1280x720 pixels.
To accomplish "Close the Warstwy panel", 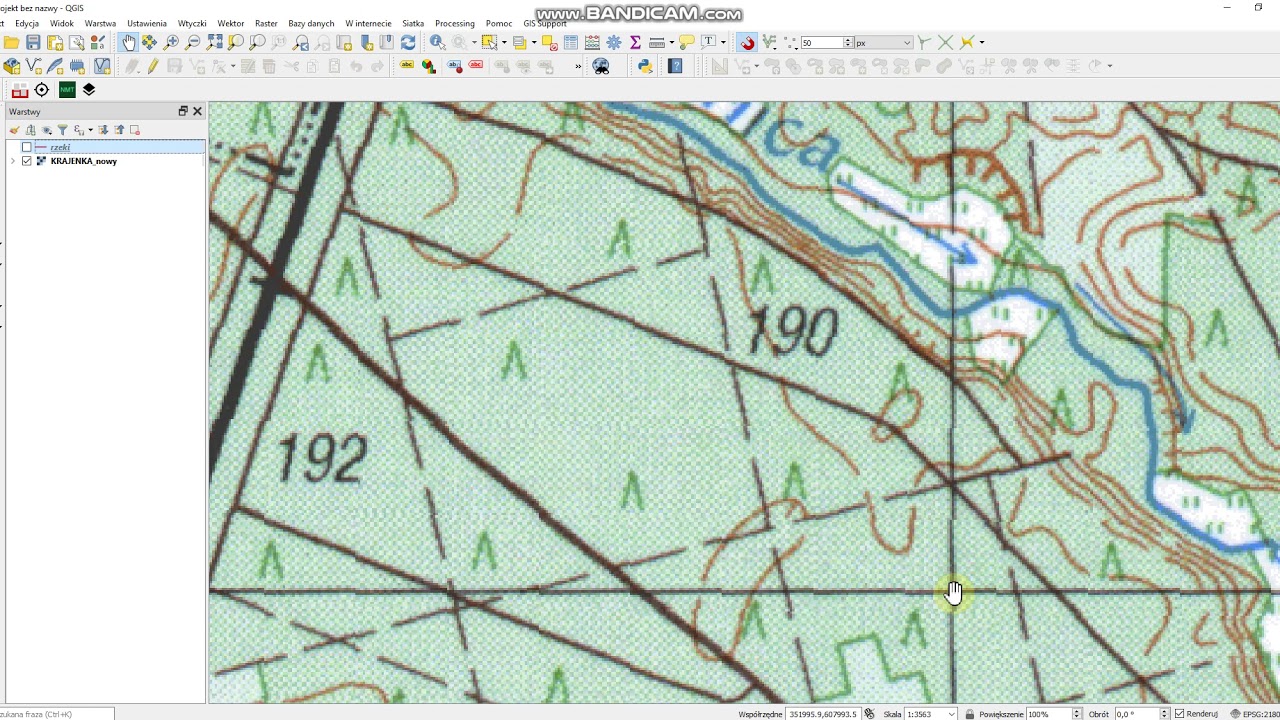I will tap(197, 111).
